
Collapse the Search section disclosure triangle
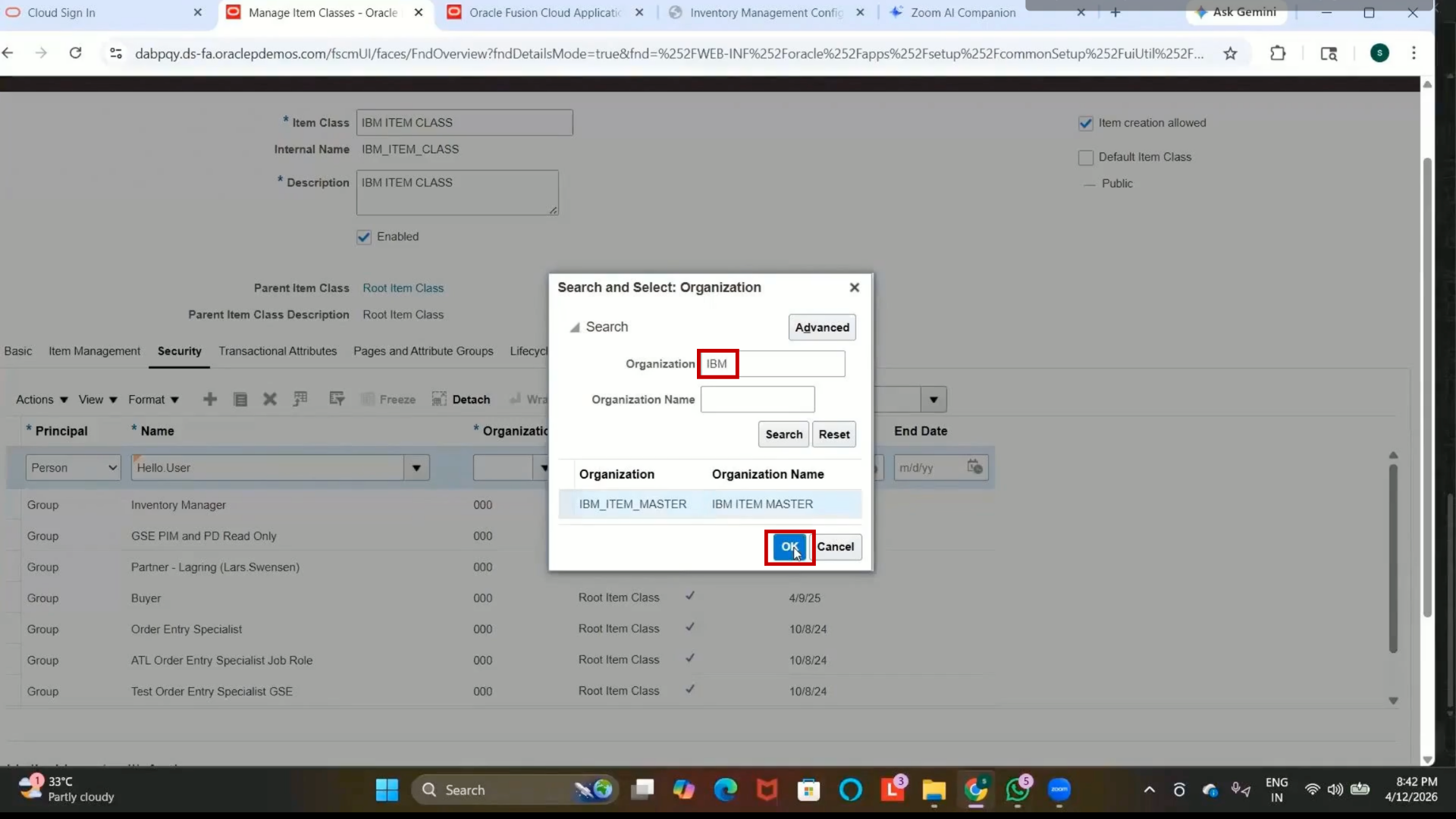tap(575, 328)
